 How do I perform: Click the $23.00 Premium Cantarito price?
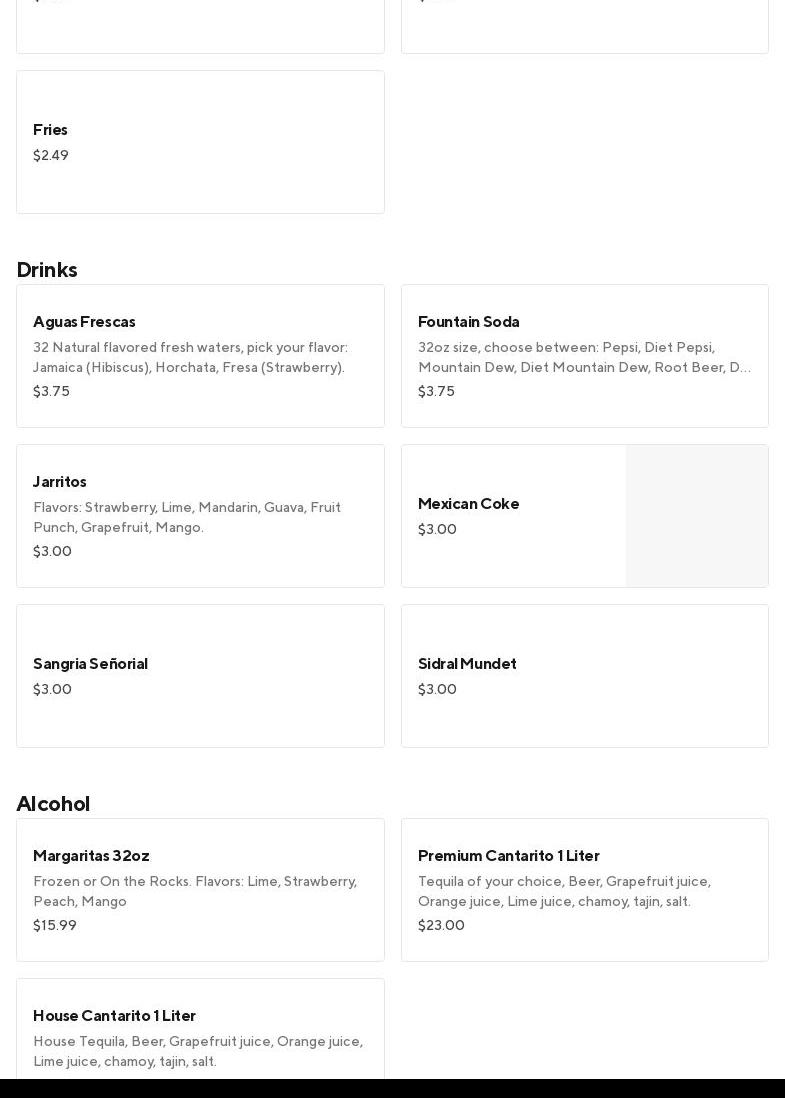[441, 925]
